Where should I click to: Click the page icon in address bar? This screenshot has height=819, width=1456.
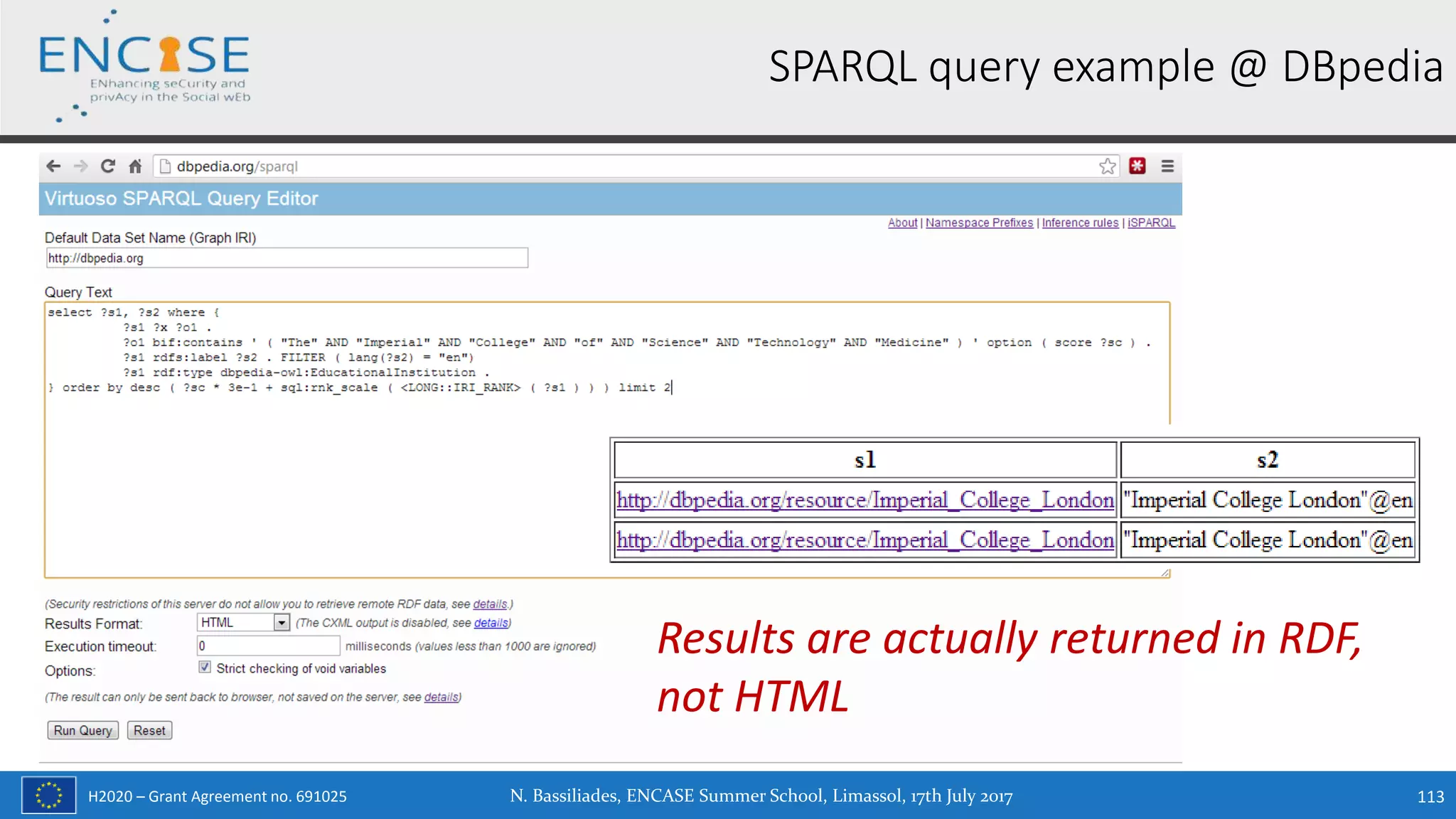point(166,166)
